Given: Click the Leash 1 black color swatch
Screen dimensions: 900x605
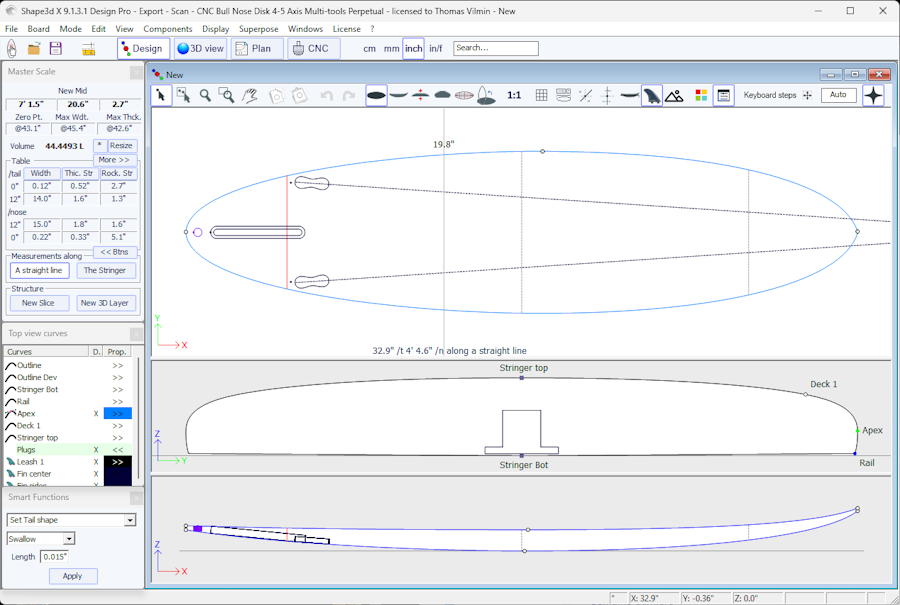Looking at the screenshot, I should (118, 462).
